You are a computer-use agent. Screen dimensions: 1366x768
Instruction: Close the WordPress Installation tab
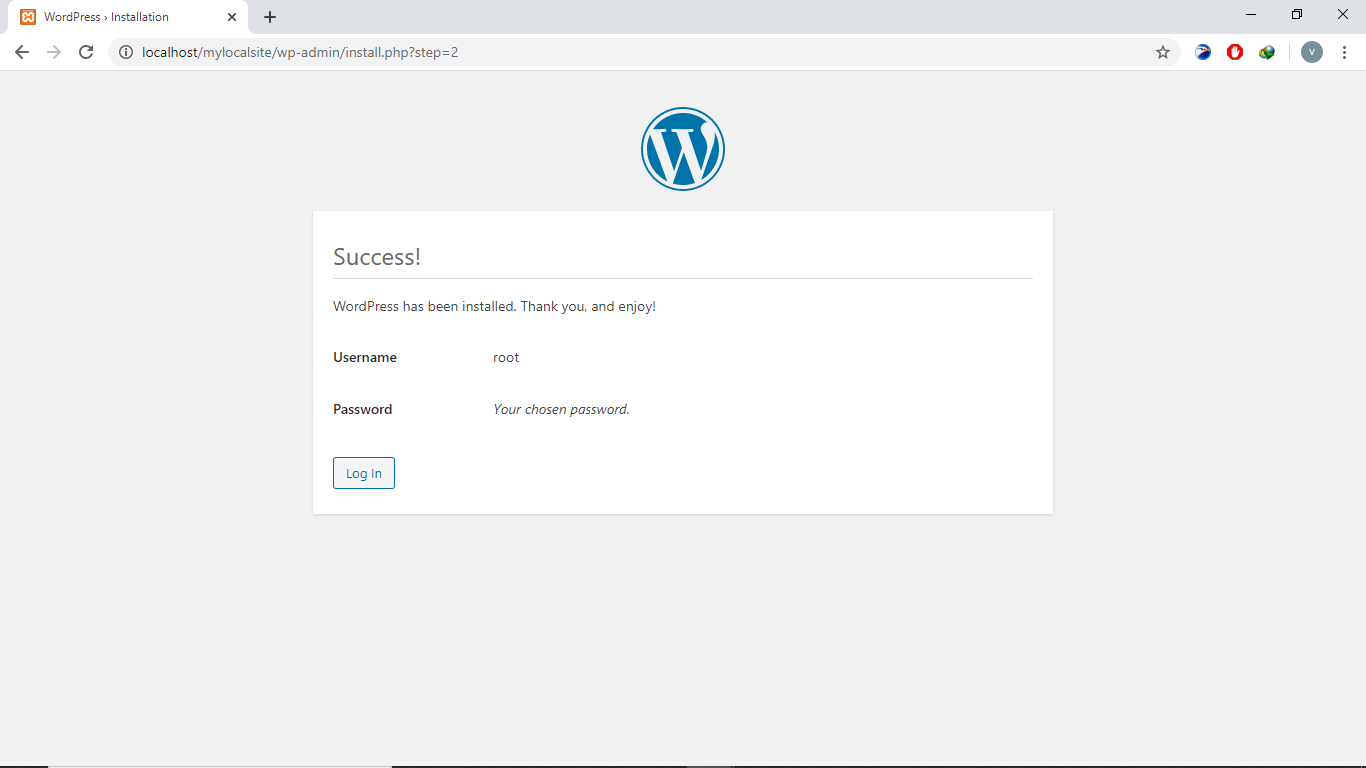click(x=232, y=17)
